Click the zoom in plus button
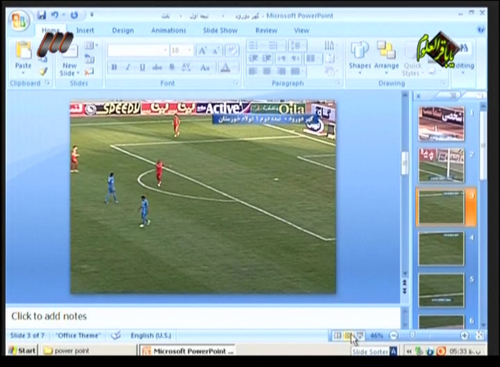 [x=464, y=336]
